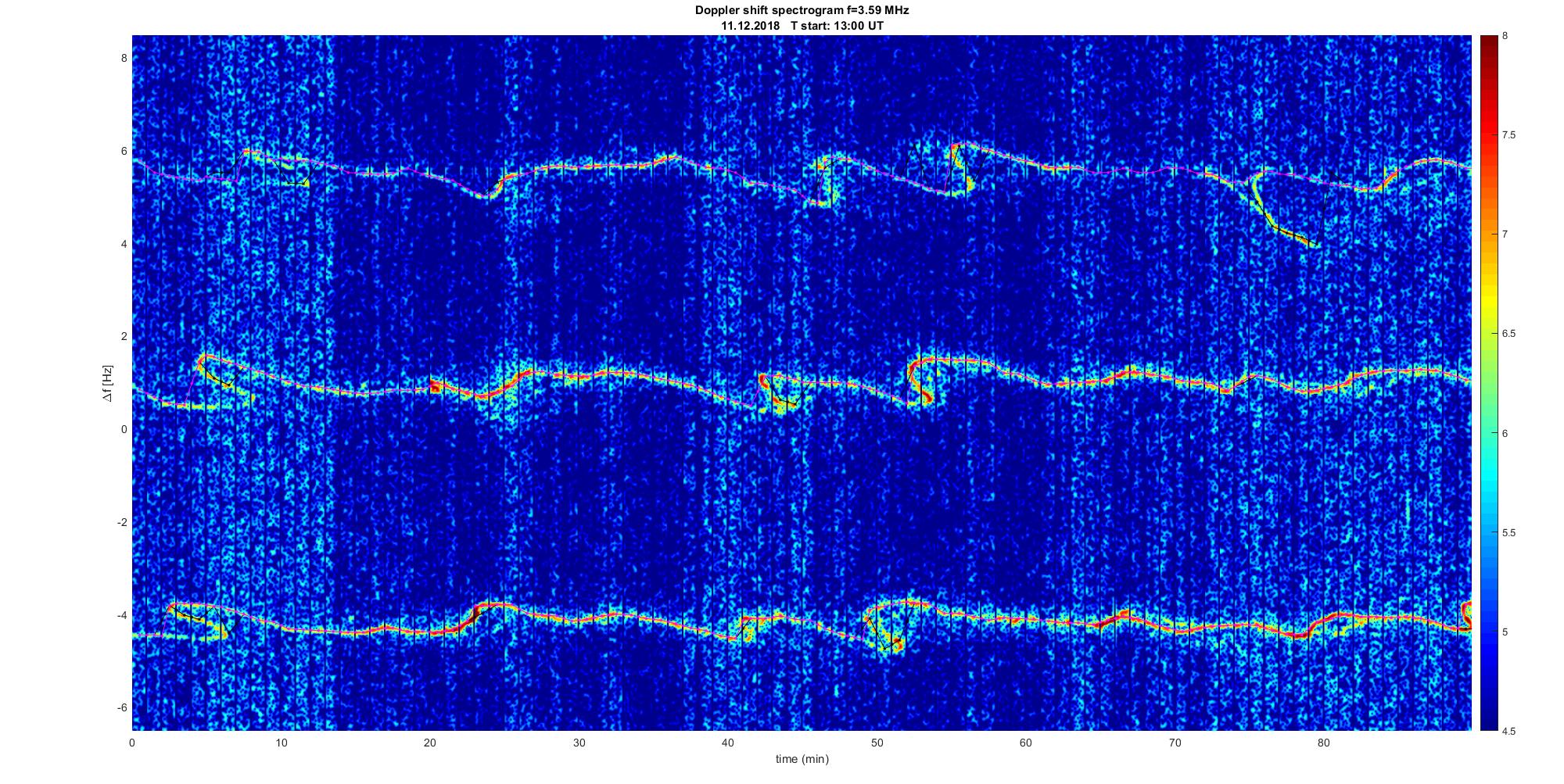Image resolution: width=1564 pixels, height=784 pixels.
Task: Click the y-axis tick label '8'
Action: [124, 58]
